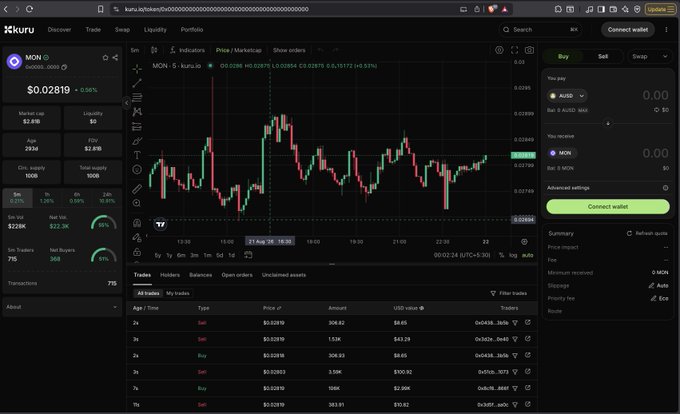Viewport: 680px width, 414px height.
Task: Select the text annotation tool
Action: click(x=137, y=155)
